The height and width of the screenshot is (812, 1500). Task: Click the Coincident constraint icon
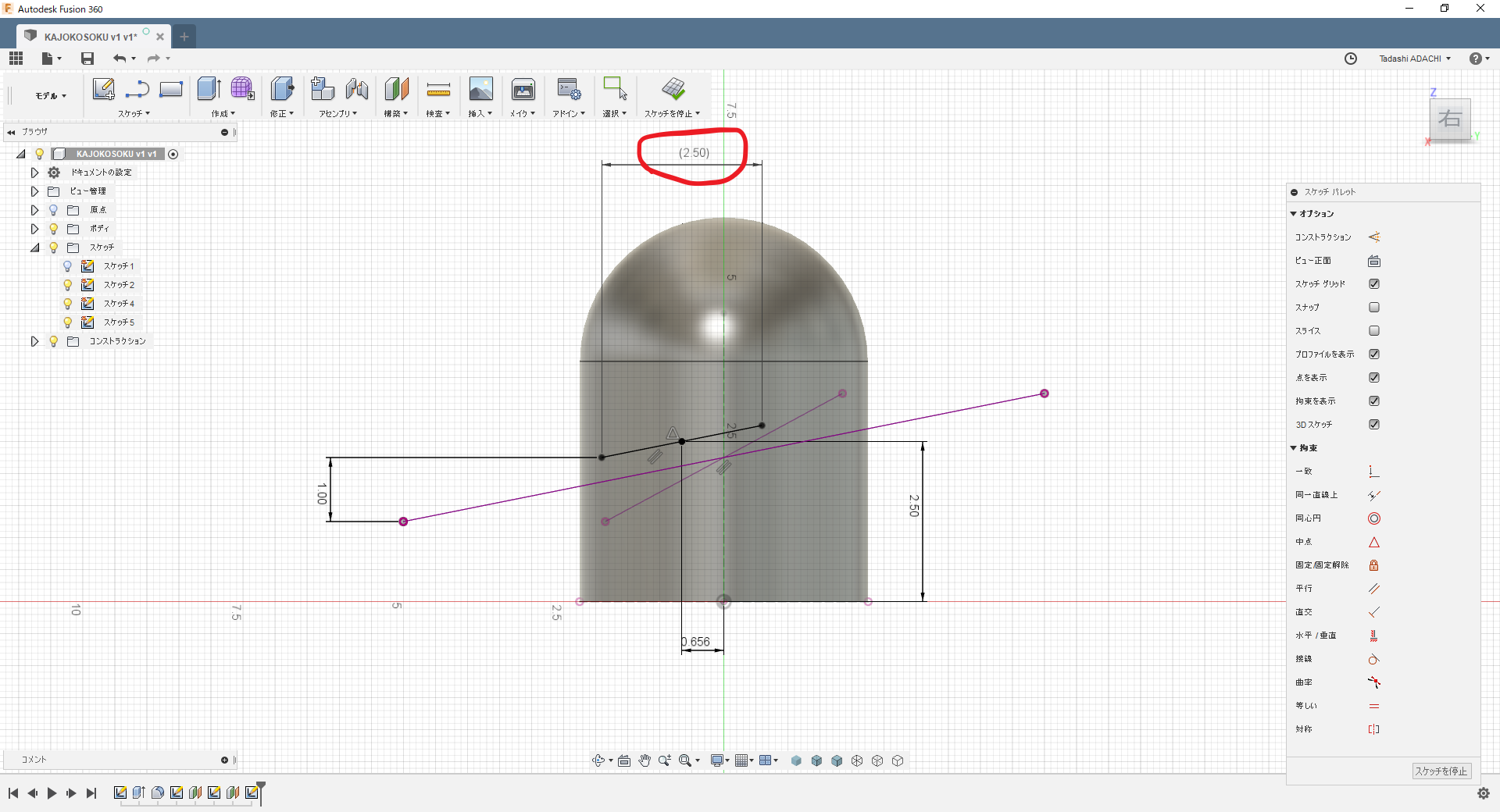tap(1373, 472)
